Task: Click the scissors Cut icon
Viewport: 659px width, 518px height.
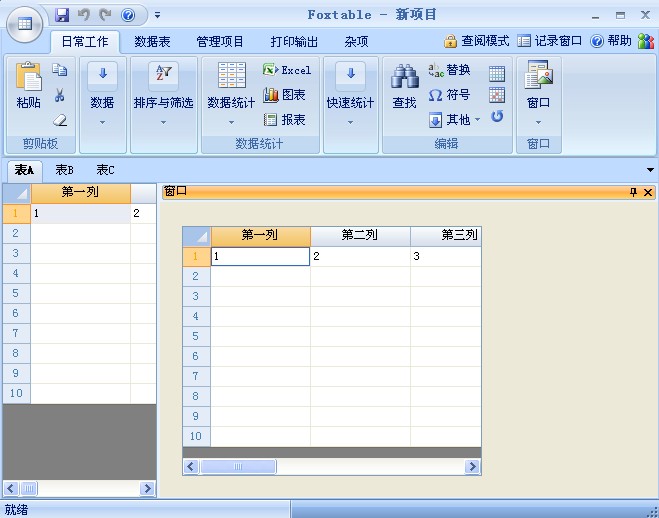Action: [59, 95]
